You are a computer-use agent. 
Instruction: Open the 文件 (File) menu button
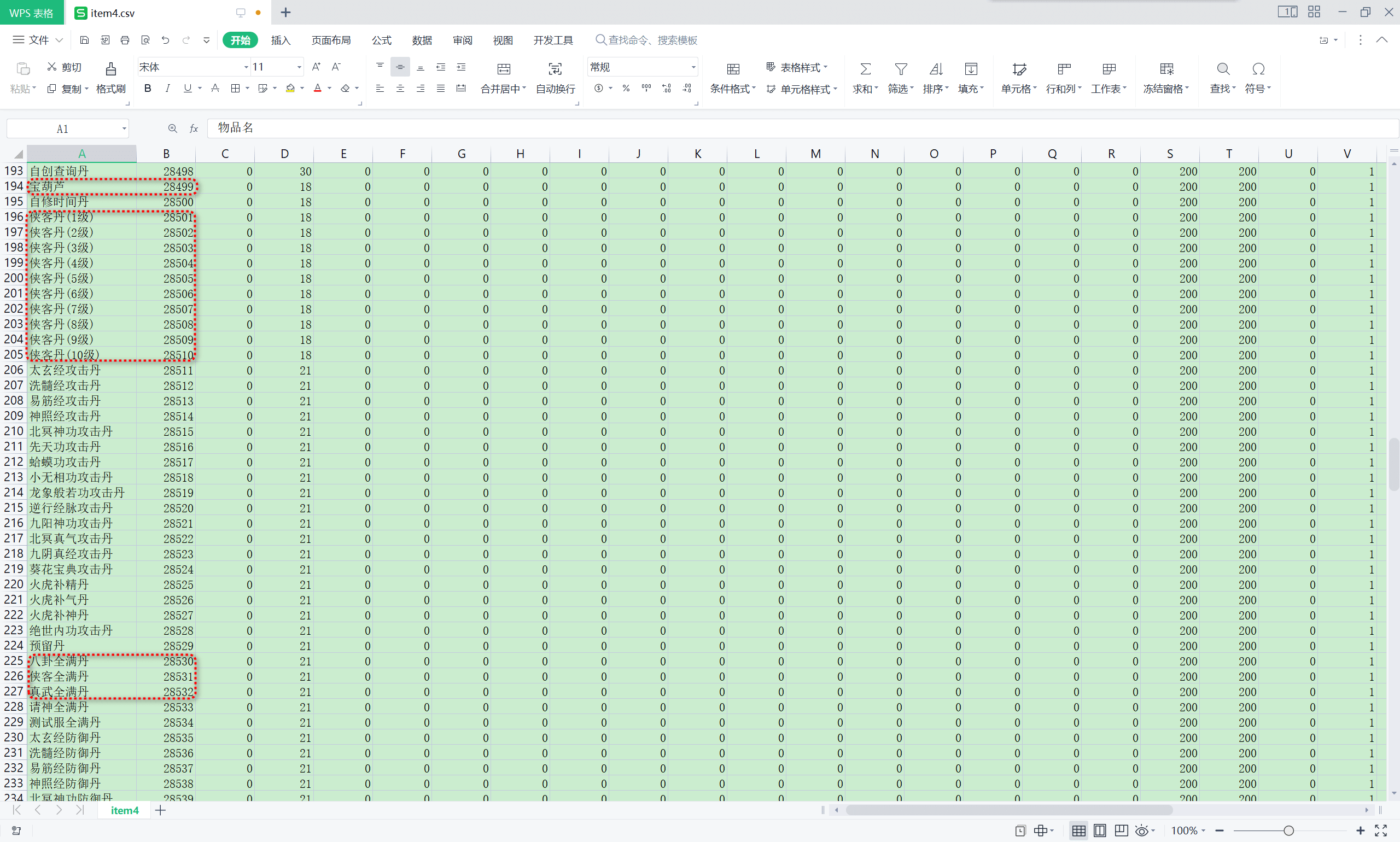click(x=38, y=40)
